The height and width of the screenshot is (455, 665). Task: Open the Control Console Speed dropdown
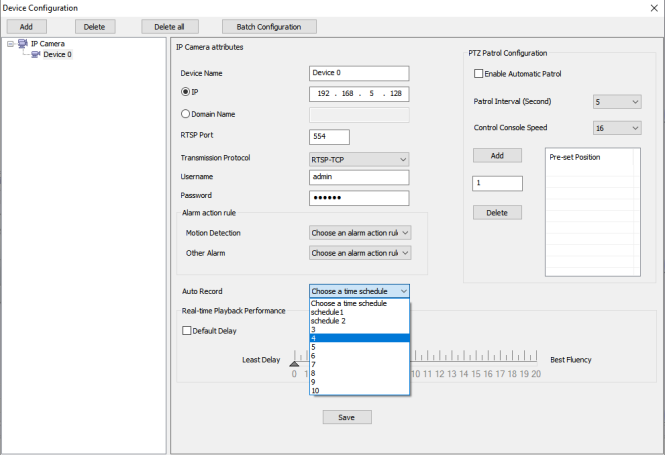click(x=616, y=128)
